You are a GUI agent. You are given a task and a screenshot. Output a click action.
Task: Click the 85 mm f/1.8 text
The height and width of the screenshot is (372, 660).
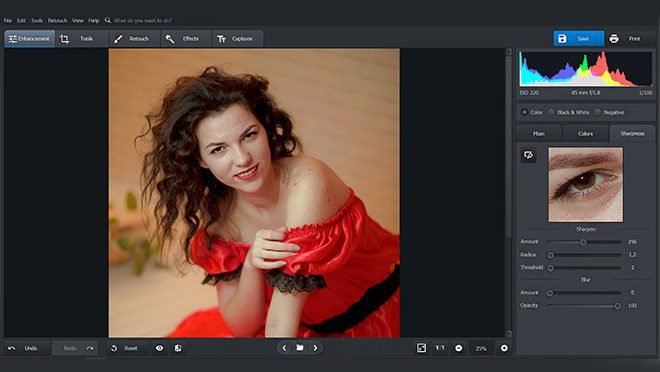click(x=586, y=93)
